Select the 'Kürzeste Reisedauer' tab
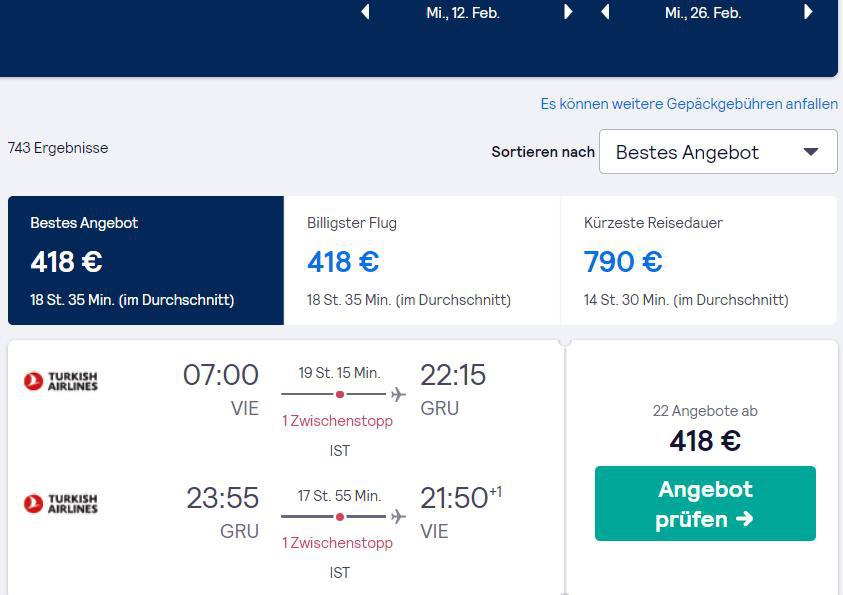843x595 pixels. click(698, 260)
